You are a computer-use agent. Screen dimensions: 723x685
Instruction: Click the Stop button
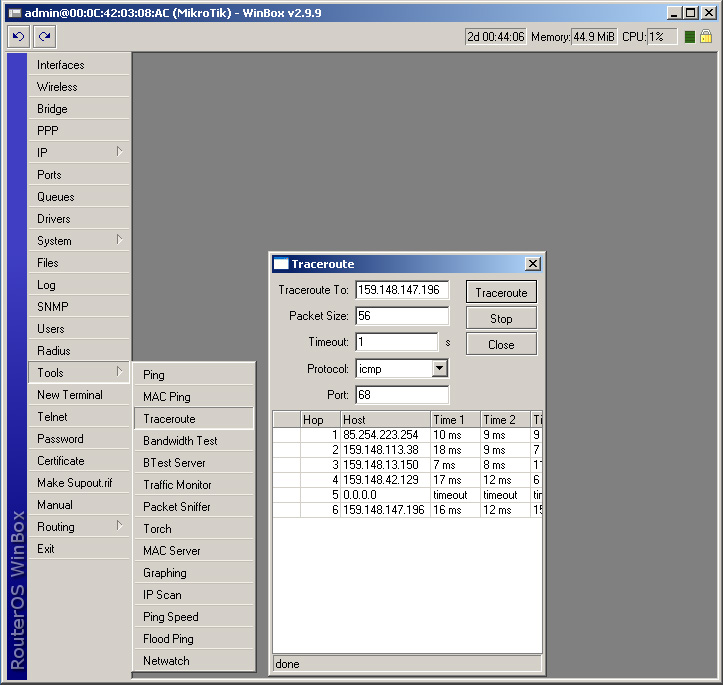501,319
